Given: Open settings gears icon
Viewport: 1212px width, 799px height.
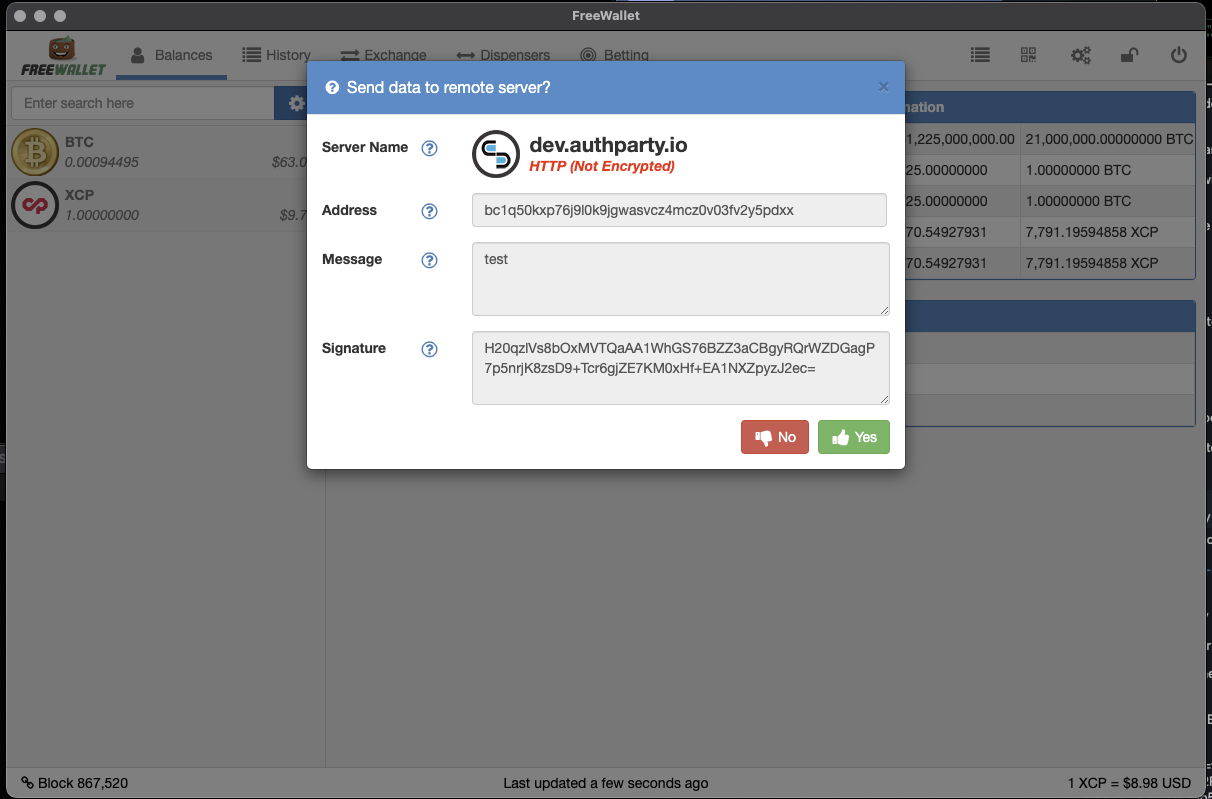Looking at the screenshot, I should (1080, 56).
